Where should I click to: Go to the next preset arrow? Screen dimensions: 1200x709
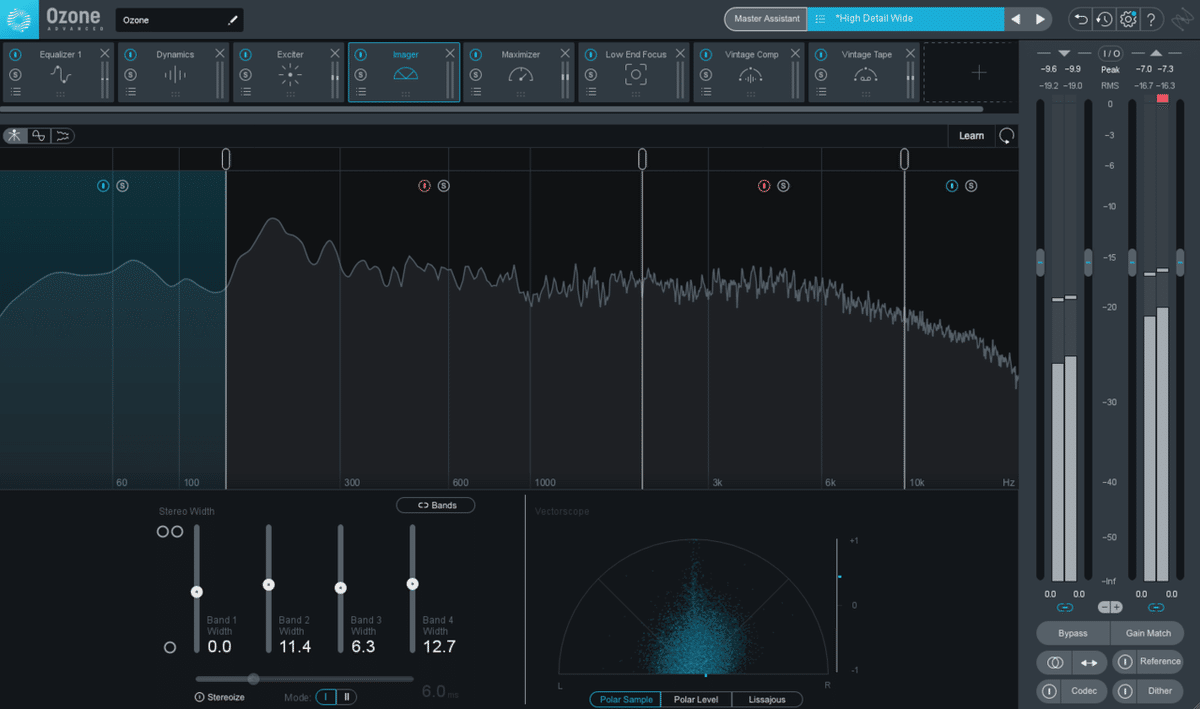[1040, 19]
